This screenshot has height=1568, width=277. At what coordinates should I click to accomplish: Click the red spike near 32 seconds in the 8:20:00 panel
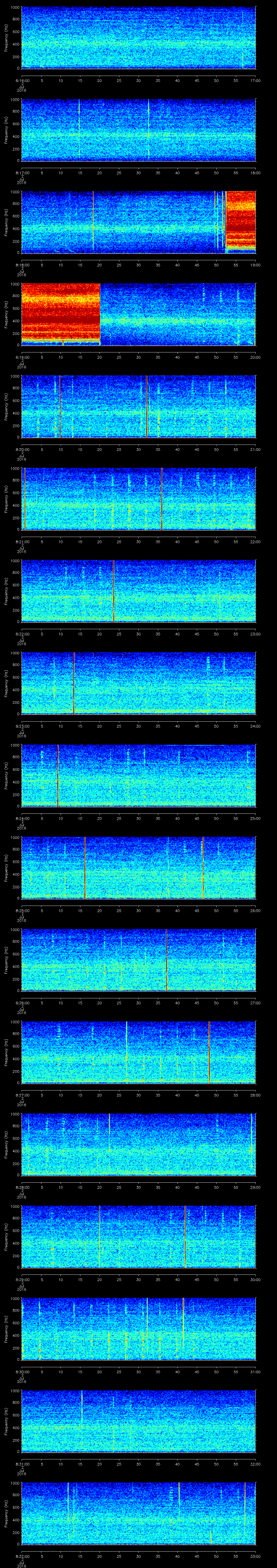click(147, 407)
